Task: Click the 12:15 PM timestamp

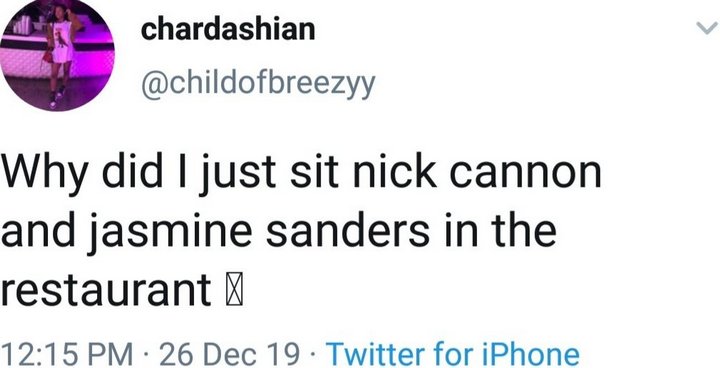Action: (x=65, y=355)
